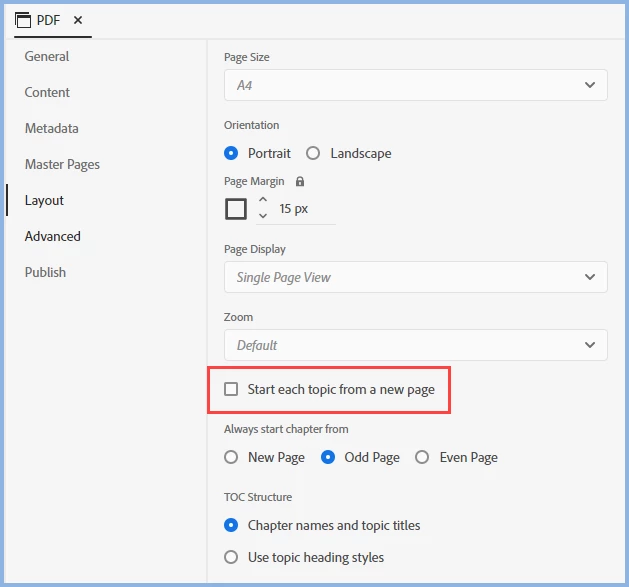Click the PDF tab label

tap(49, 20)
